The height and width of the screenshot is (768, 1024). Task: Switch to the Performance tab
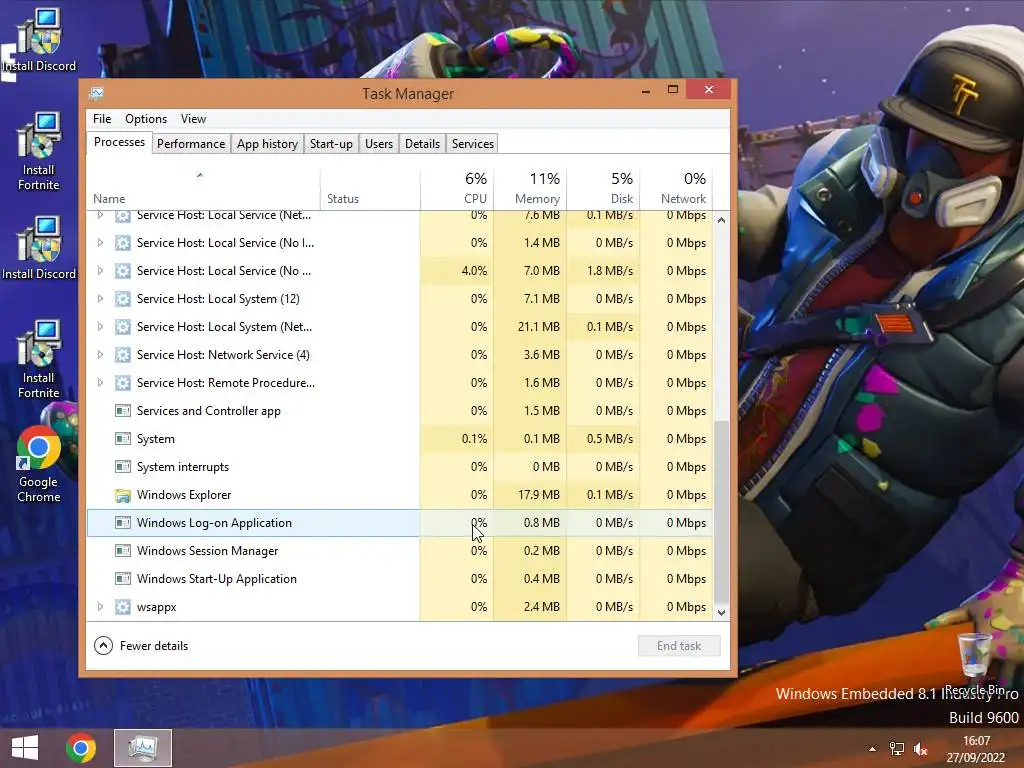191,144
